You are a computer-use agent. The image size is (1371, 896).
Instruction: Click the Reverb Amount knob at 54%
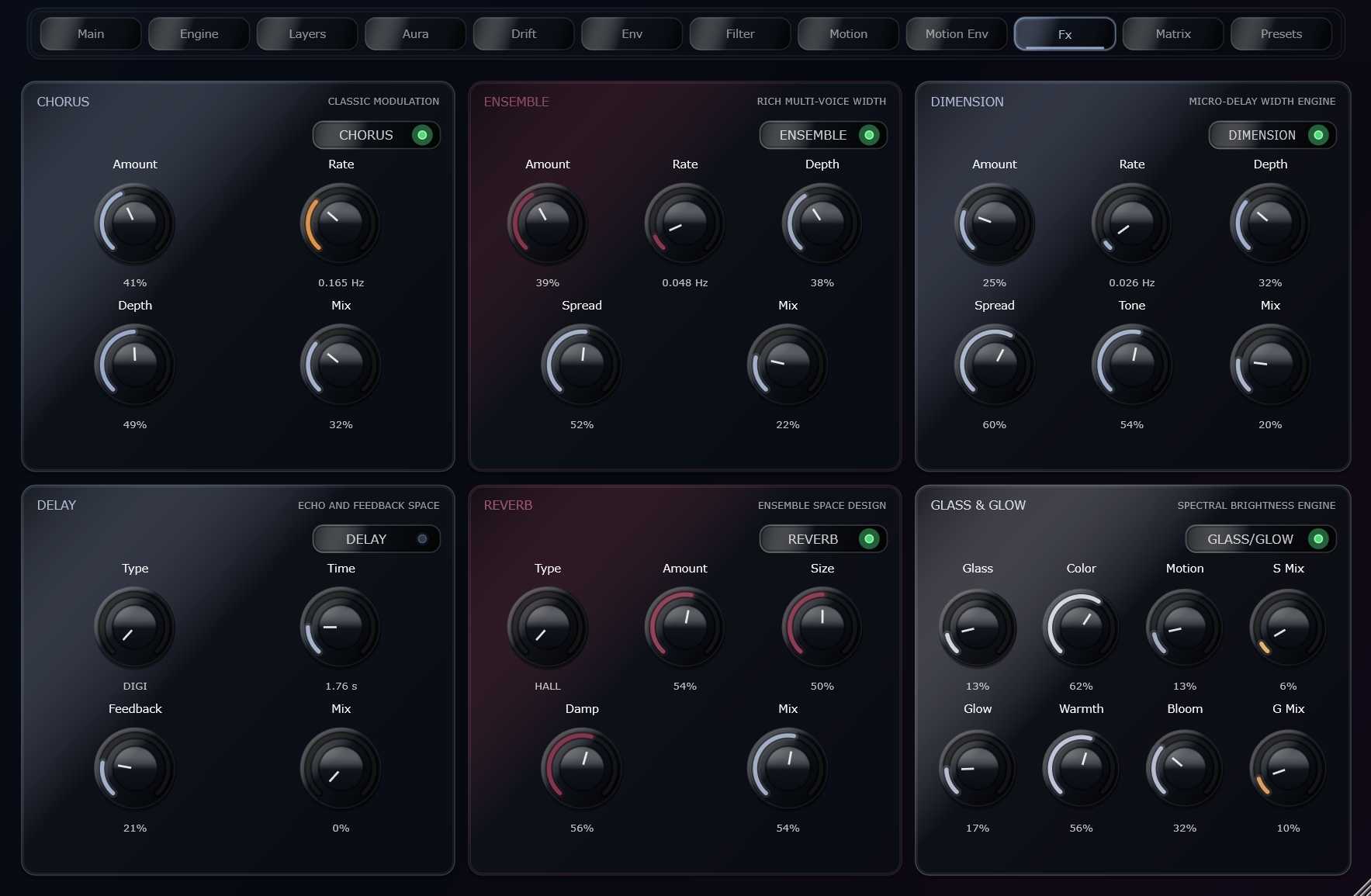pyautogui.click(x=684, y=628)
